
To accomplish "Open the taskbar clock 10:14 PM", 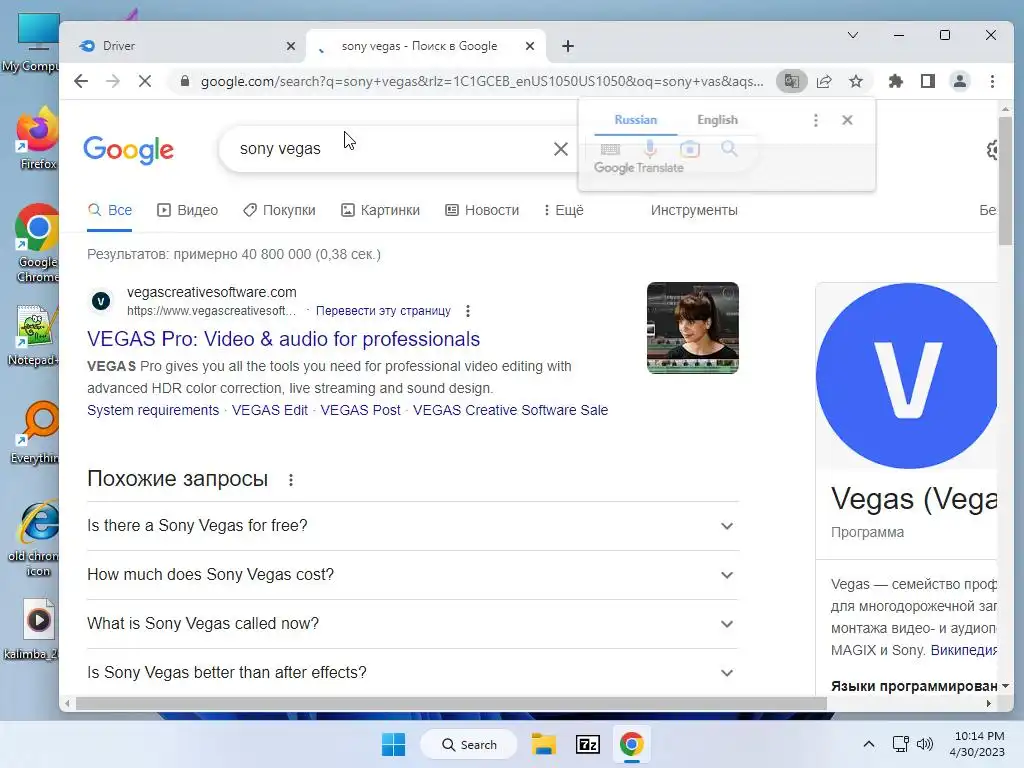I will (x=977, y=744).
